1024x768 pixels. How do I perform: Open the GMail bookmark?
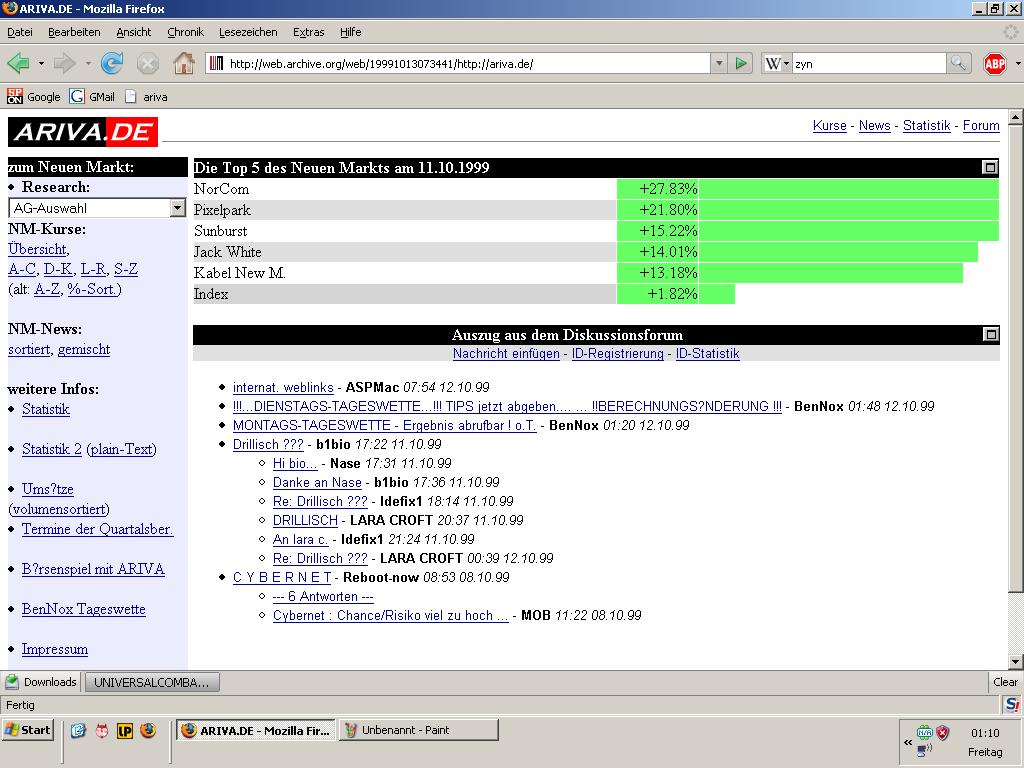coord(92,97)
